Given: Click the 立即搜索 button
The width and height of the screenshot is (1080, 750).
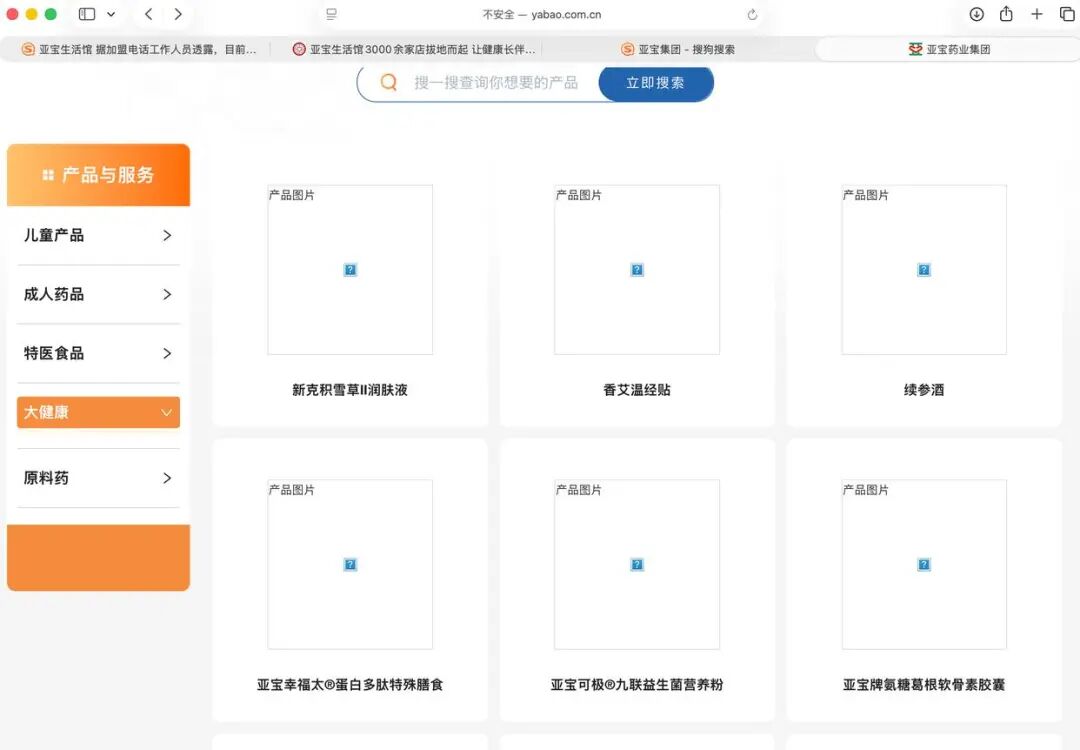Looking at the screenshot, I should pos(655,82).
